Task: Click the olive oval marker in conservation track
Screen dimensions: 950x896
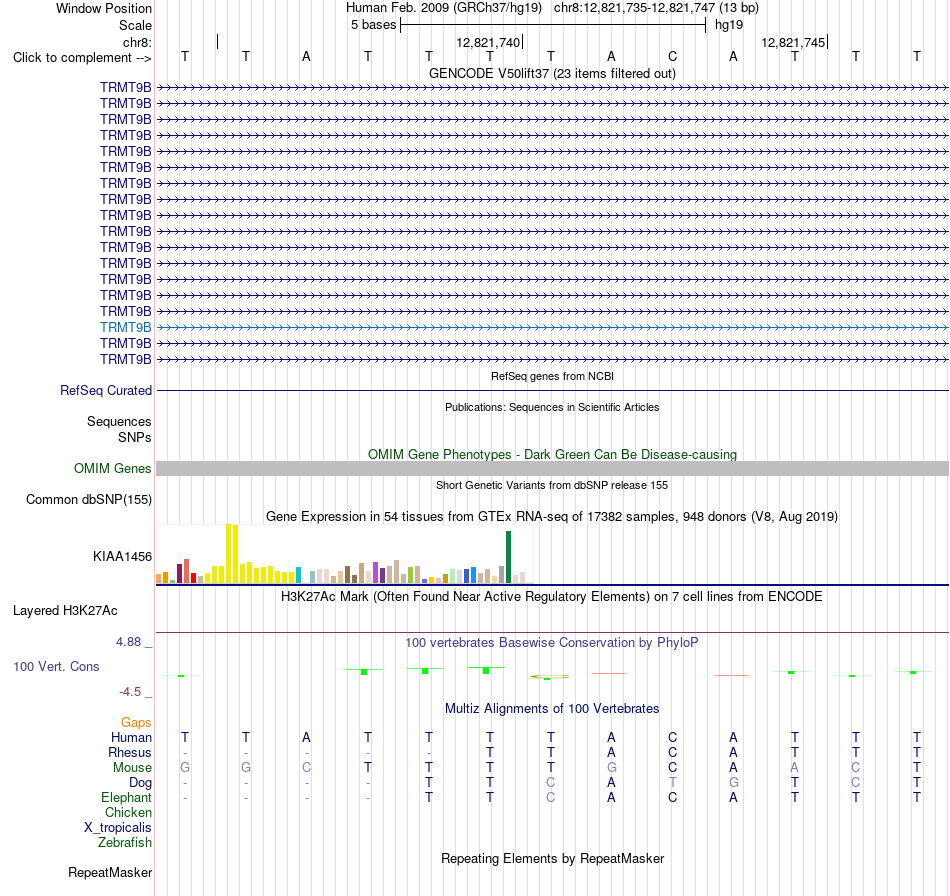Action: tap(550, 676)
